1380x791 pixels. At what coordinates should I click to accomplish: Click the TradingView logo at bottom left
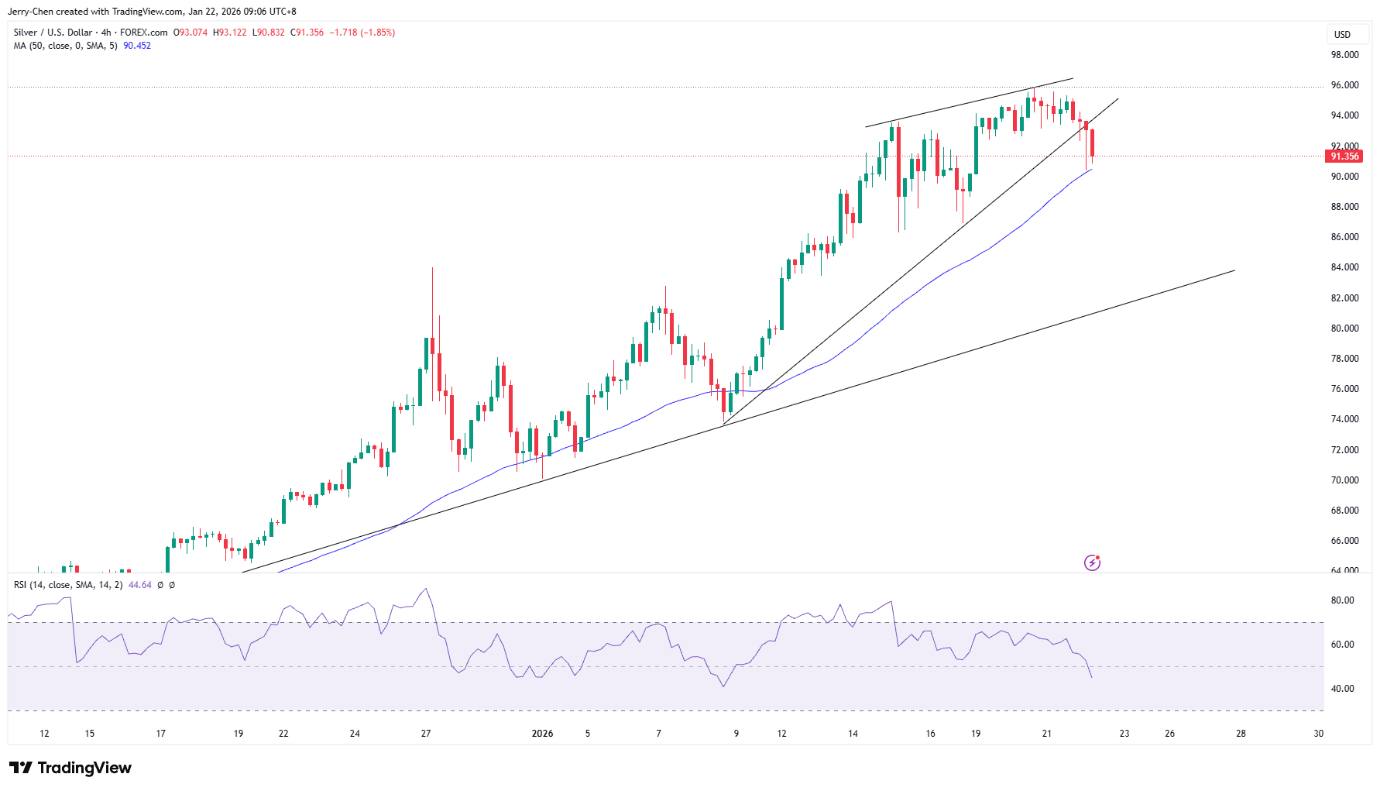pyautogui.click(x=70, y=768)
